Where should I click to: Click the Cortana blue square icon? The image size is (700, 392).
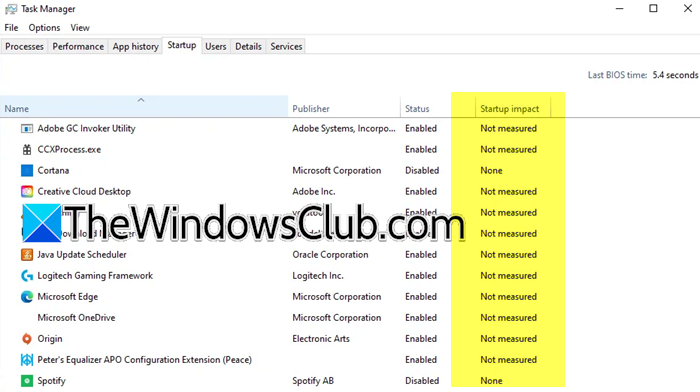tap(27, 171)
